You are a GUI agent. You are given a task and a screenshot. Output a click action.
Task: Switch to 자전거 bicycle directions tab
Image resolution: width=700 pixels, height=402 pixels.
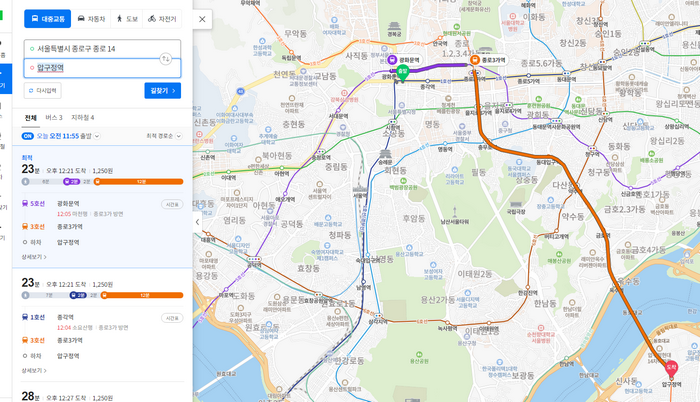(x=162, y=19)
